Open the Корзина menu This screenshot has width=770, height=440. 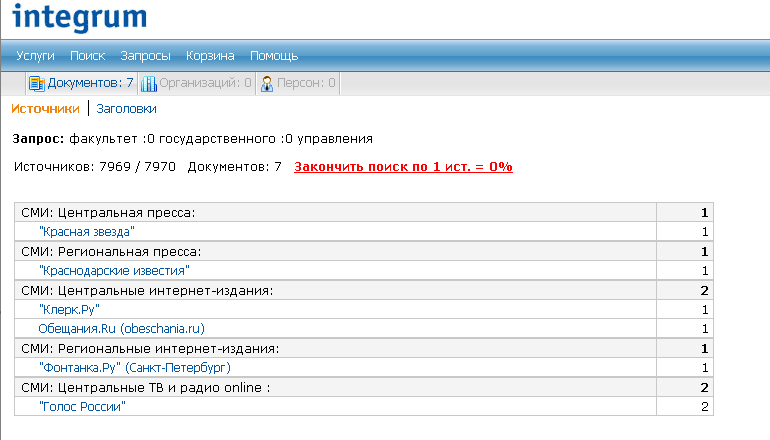[210, 56]
